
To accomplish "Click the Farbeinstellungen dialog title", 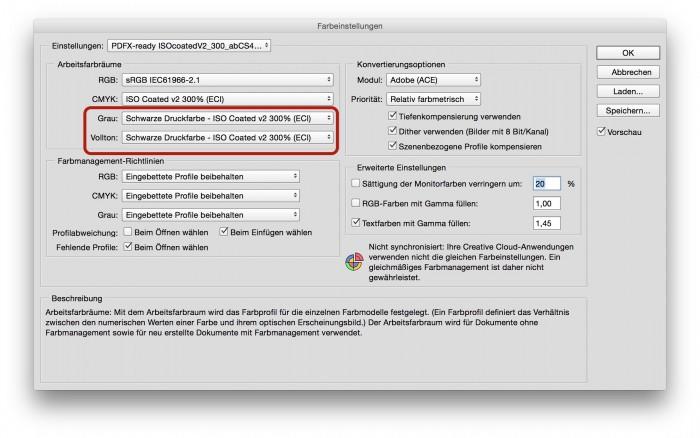I will pos(350,26).
